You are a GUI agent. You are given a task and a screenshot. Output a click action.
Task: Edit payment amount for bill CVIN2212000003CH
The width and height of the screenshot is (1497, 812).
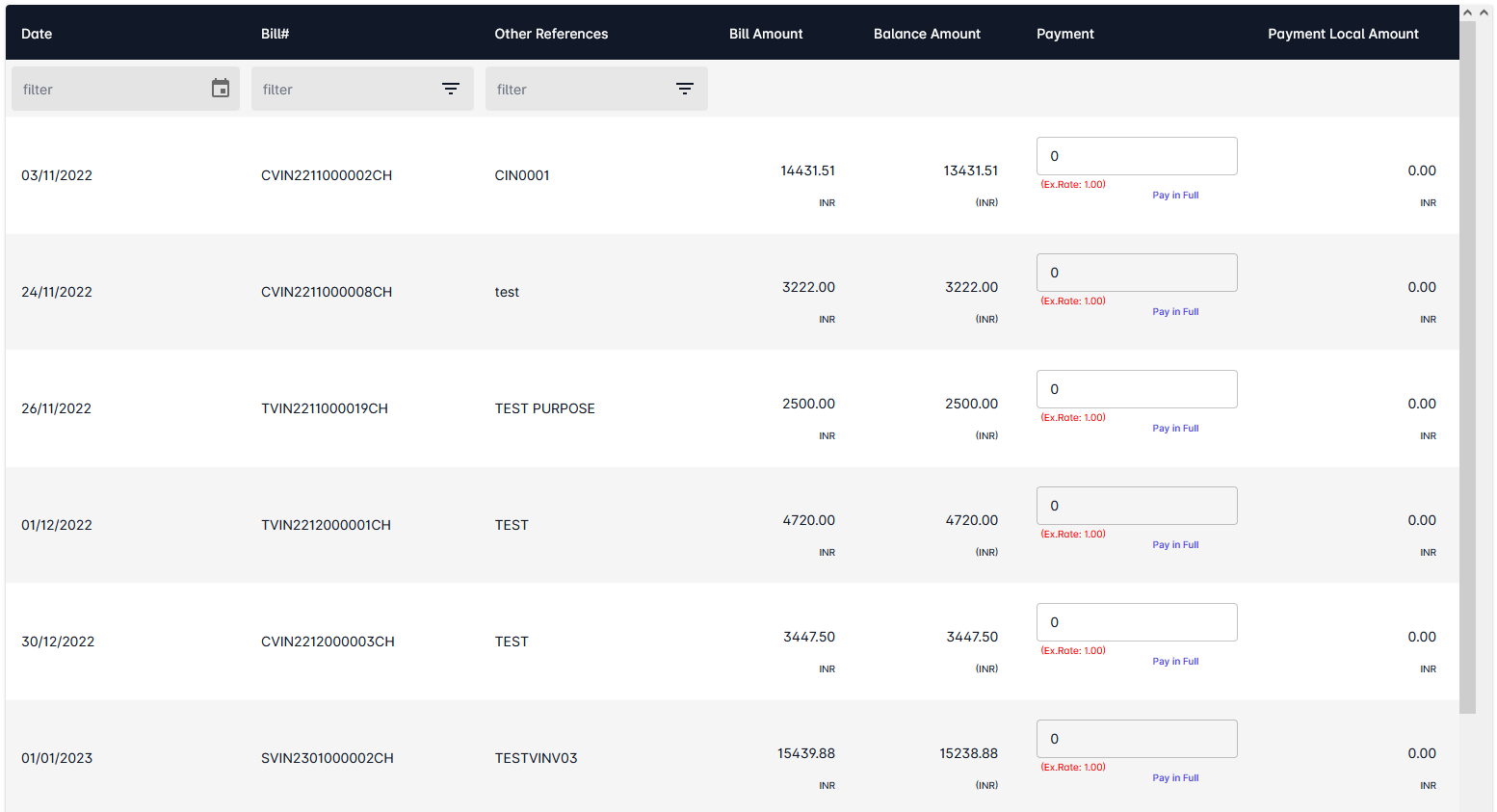[x=1136, y=622]
